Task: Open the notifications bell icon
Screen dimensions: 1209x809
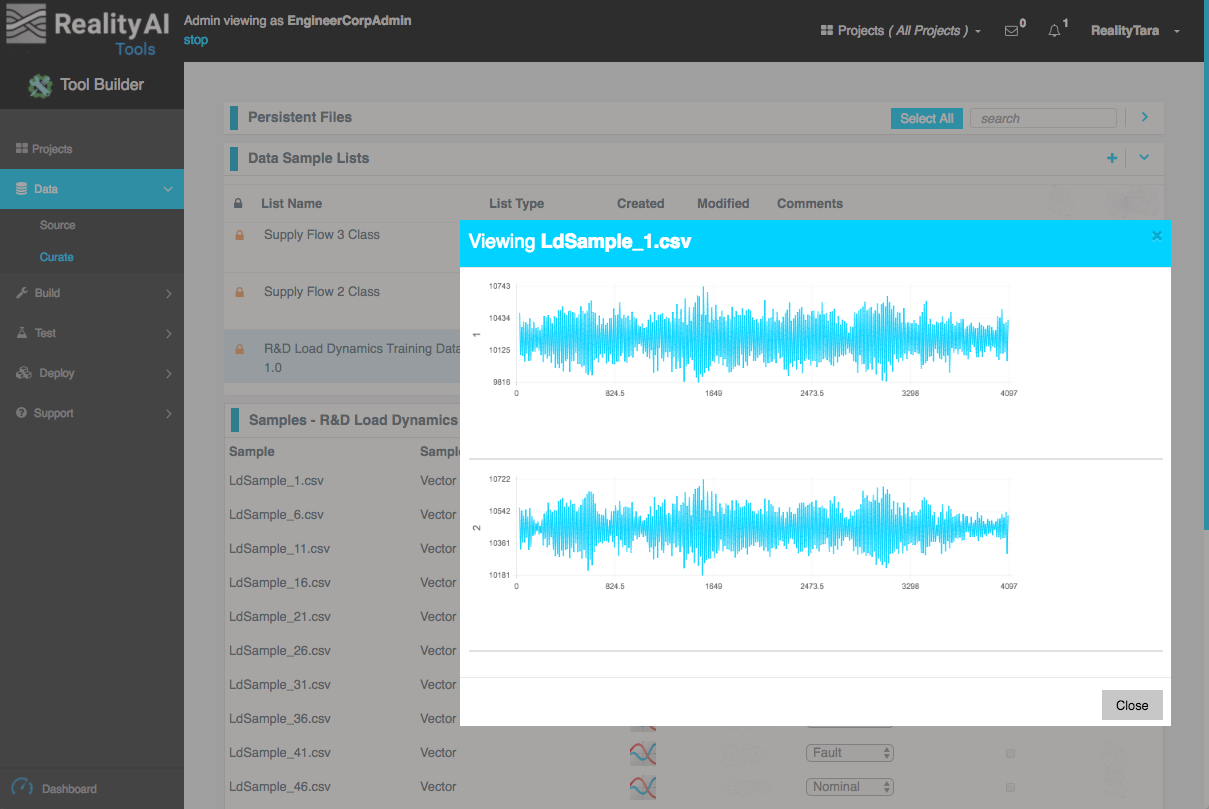Action: tap(1054, 31)
